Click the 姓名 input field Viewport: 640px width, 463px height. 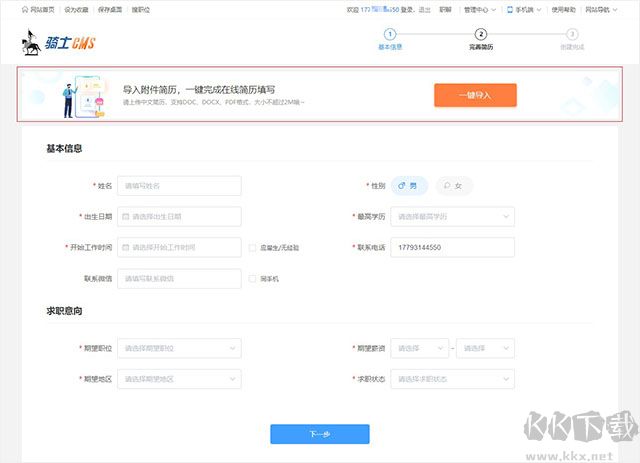pyautogui.click(x=179, y=186)
